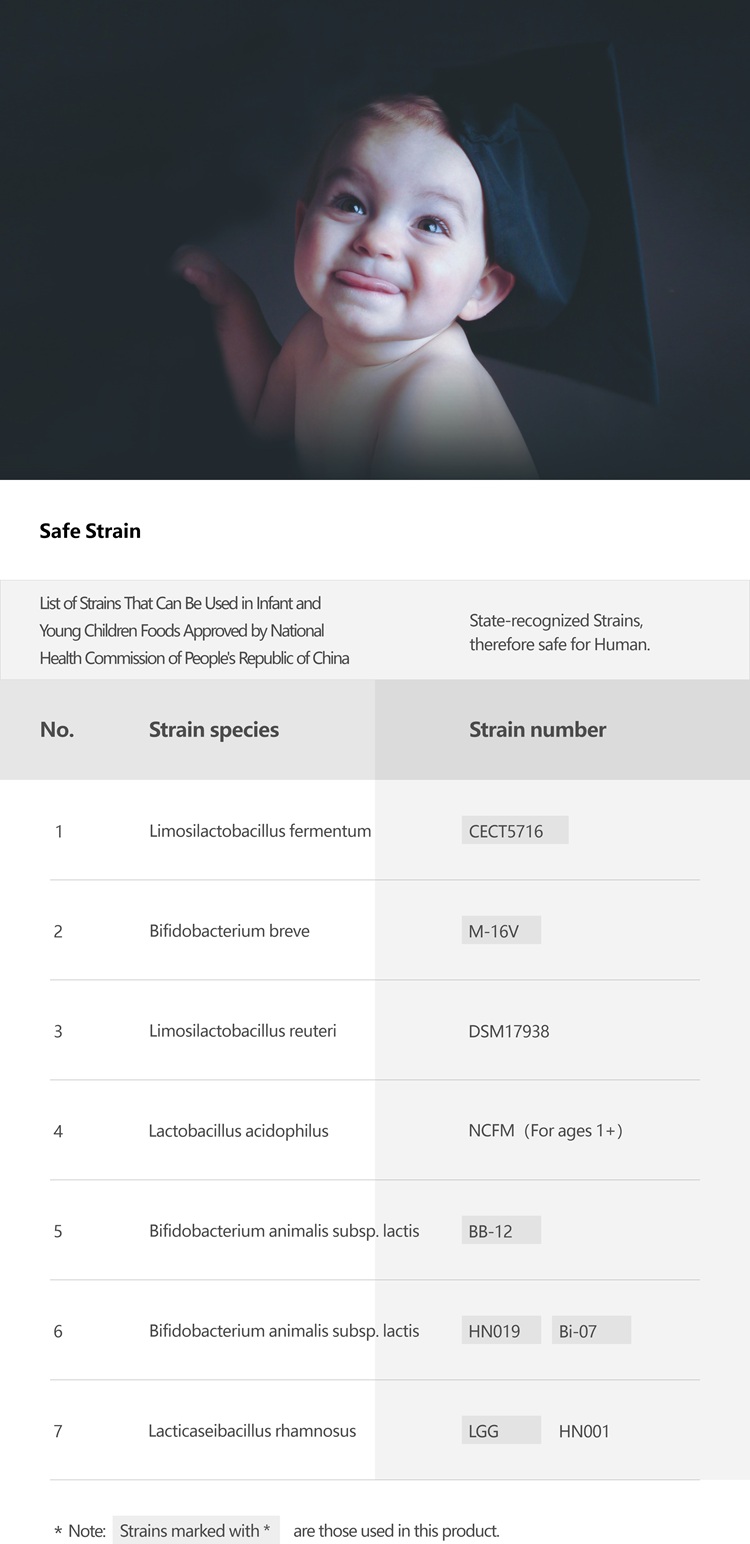750x1544 pixels.
Task: Select the CECT5716 strain tag
Action: pos(514,830)
